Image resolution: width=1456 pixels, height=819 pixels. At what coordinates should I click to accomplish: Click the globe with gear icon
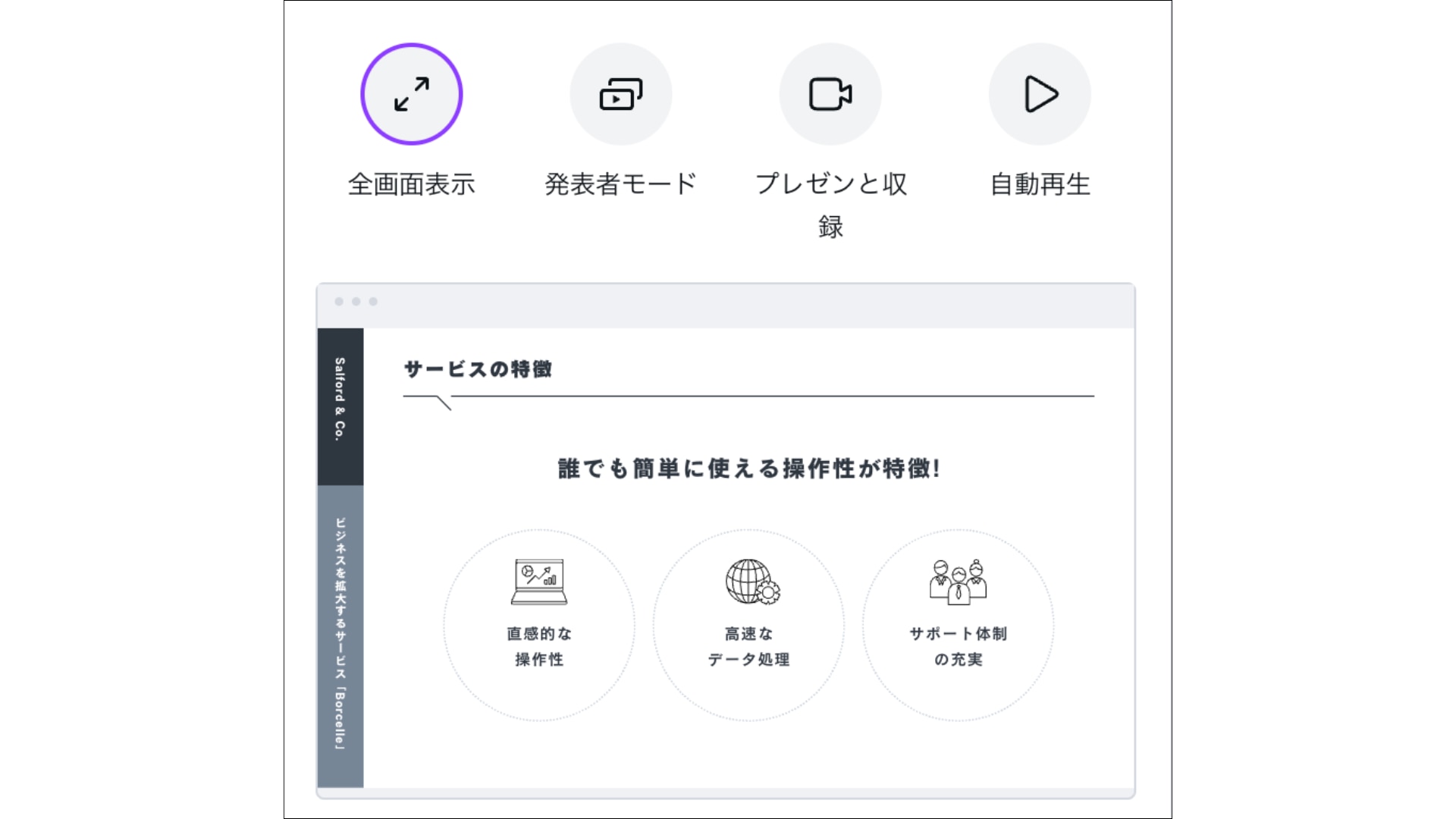point(752,582)
